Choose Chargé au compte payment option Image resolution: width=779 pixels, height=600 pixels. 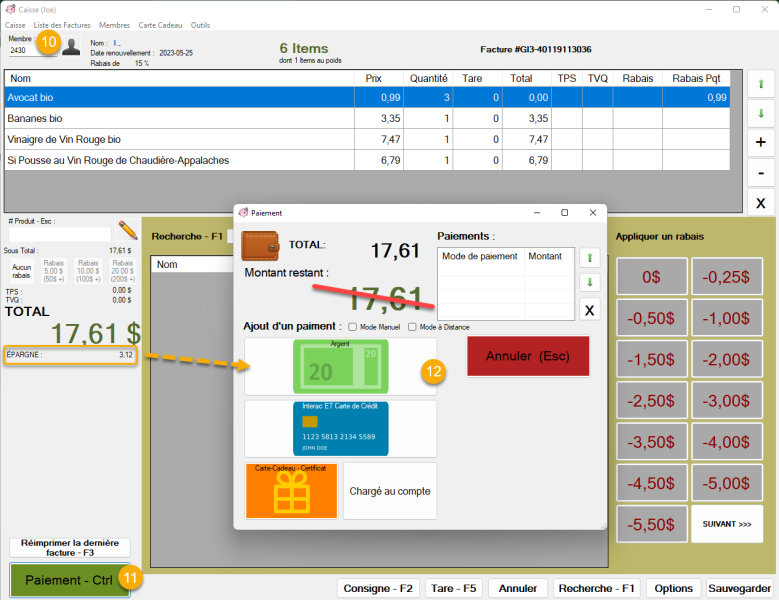[x=390, y=491]
